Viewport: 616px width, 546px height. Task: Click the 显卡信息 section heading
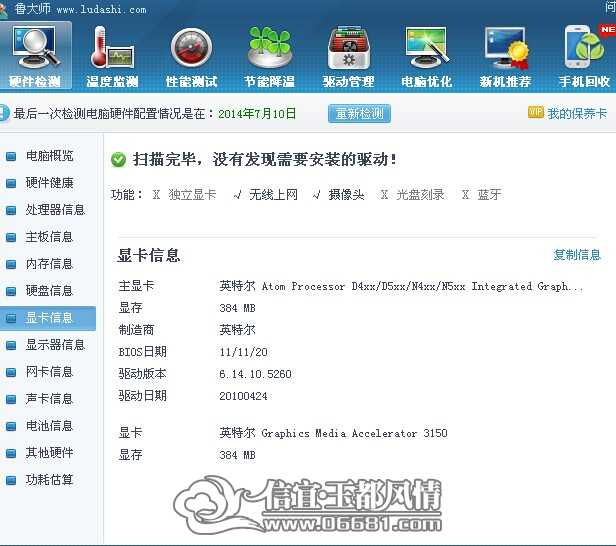[x=148, y=255]
